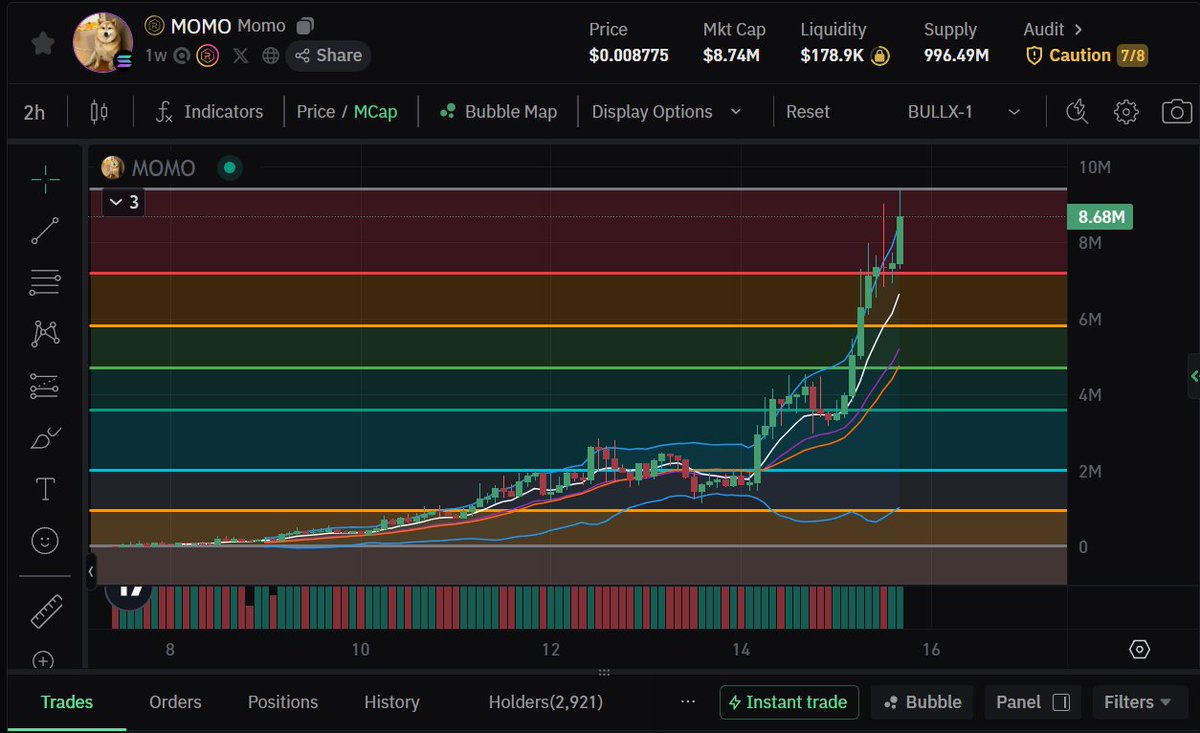Click the 996.49M Supply value

point(956,56)
